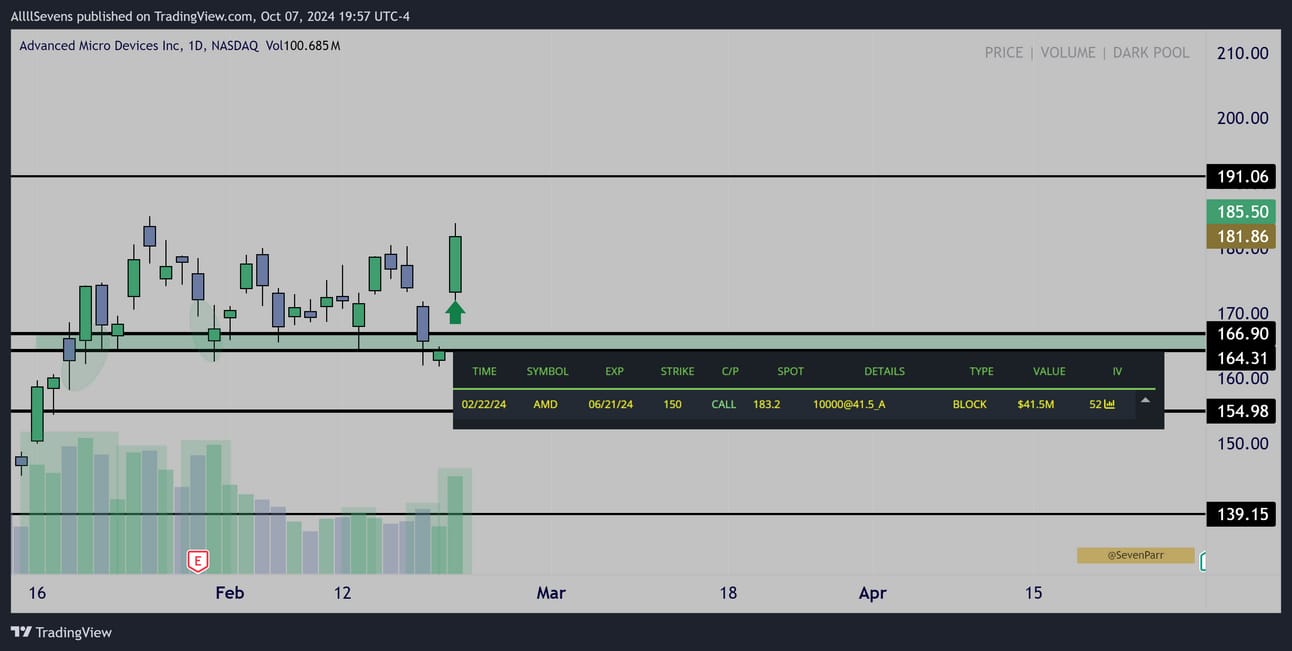Select the 183.2 spot cell
1292x651 pixels.
[767, 404]
